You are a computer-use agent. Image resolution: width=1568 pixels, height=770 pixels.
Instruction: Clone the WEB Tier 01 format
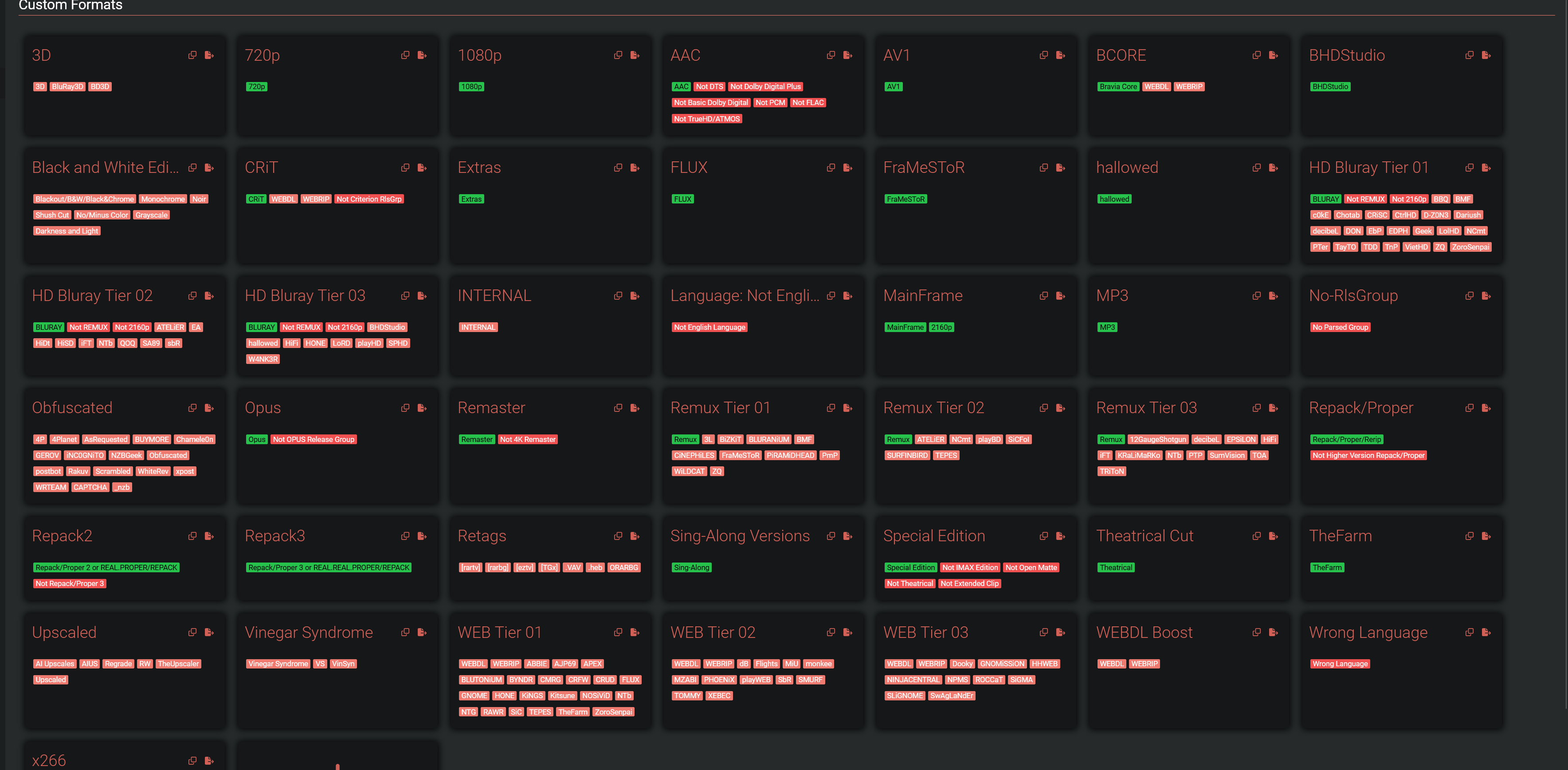click(618, 633)
